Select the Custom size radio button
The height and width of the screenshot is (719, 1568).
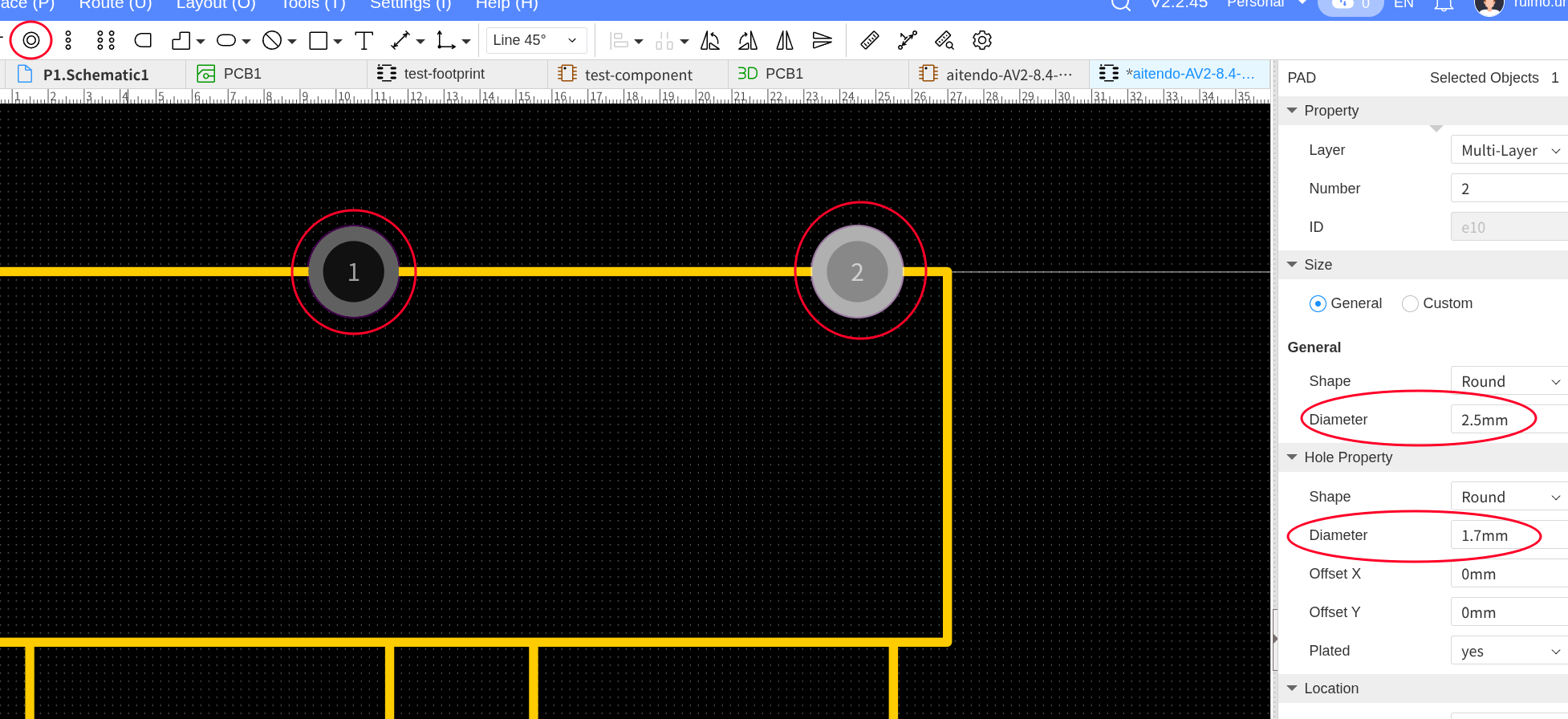coord(1410,303)
